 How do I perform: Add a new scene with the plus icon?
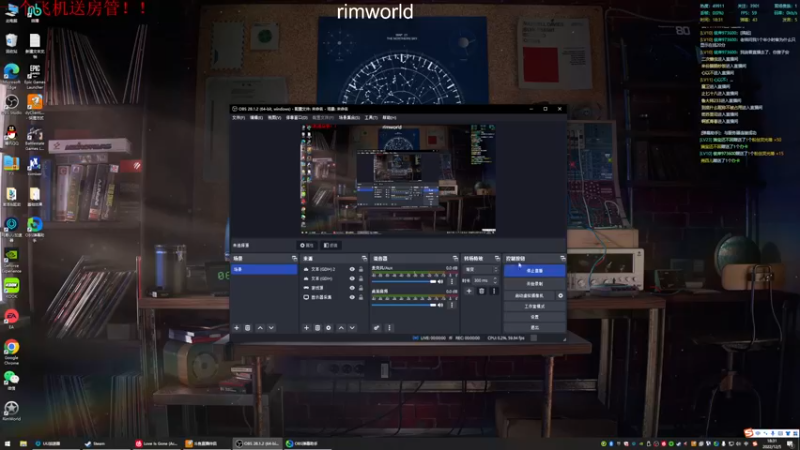pyautogui.click(x=236, y=328)
